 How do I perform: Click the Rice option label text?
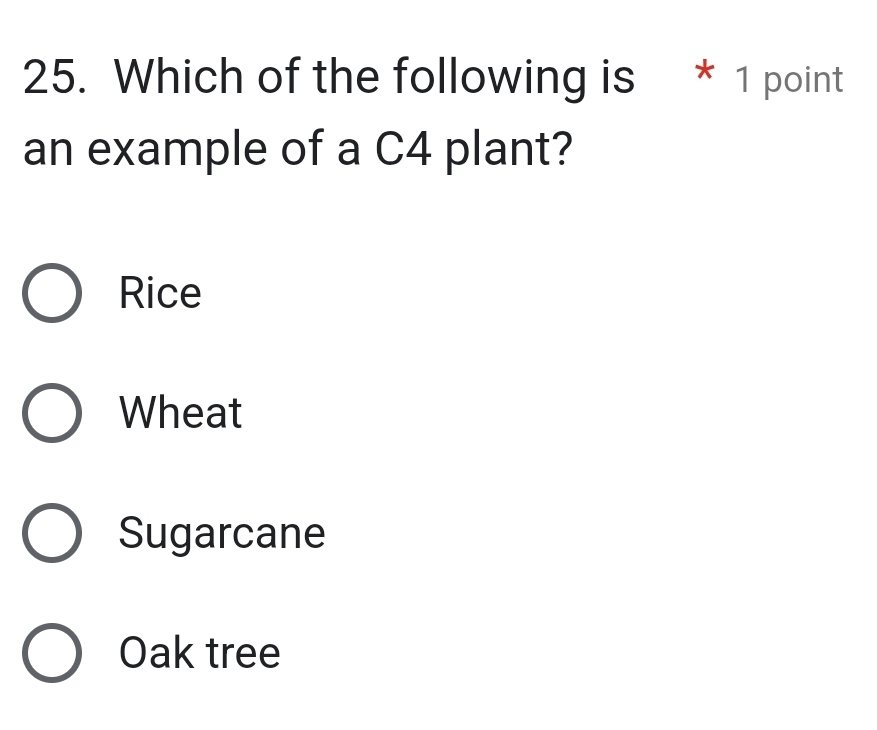click(x=160, y=294)
